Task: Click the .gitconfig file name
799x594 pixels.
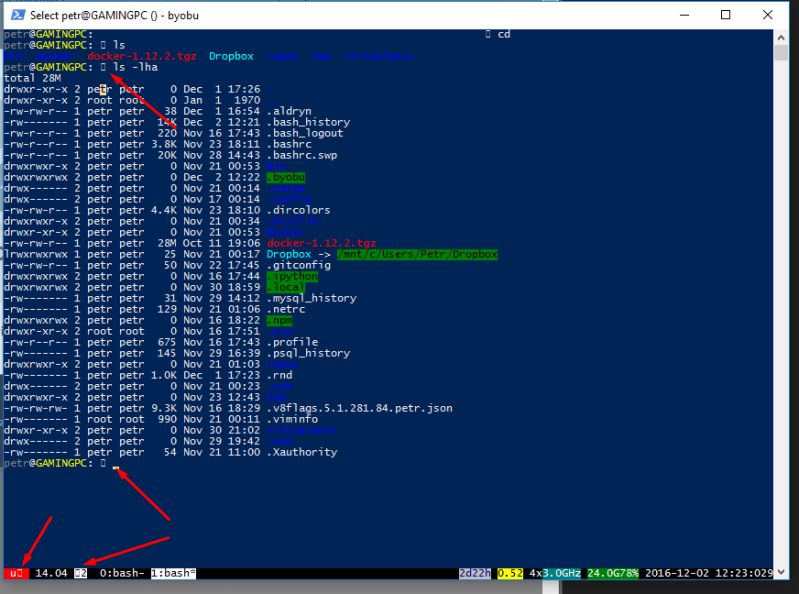Action: (x=299, y=265)
